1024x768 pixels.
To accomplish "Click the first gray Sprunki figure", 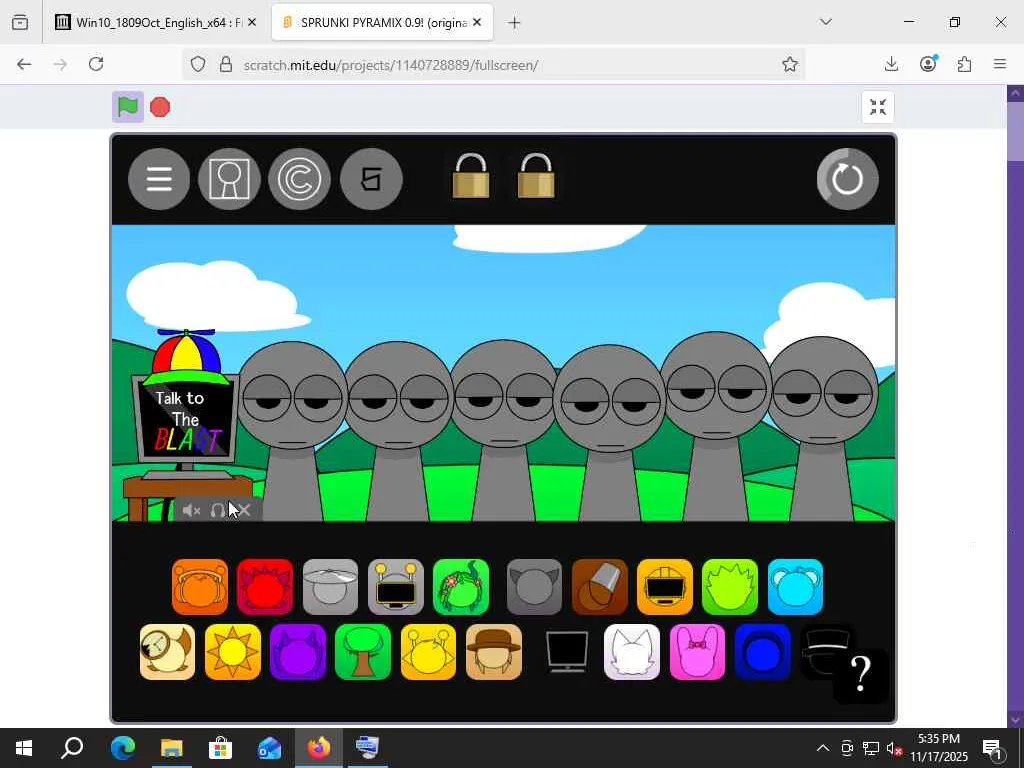I will coord(292,431).
